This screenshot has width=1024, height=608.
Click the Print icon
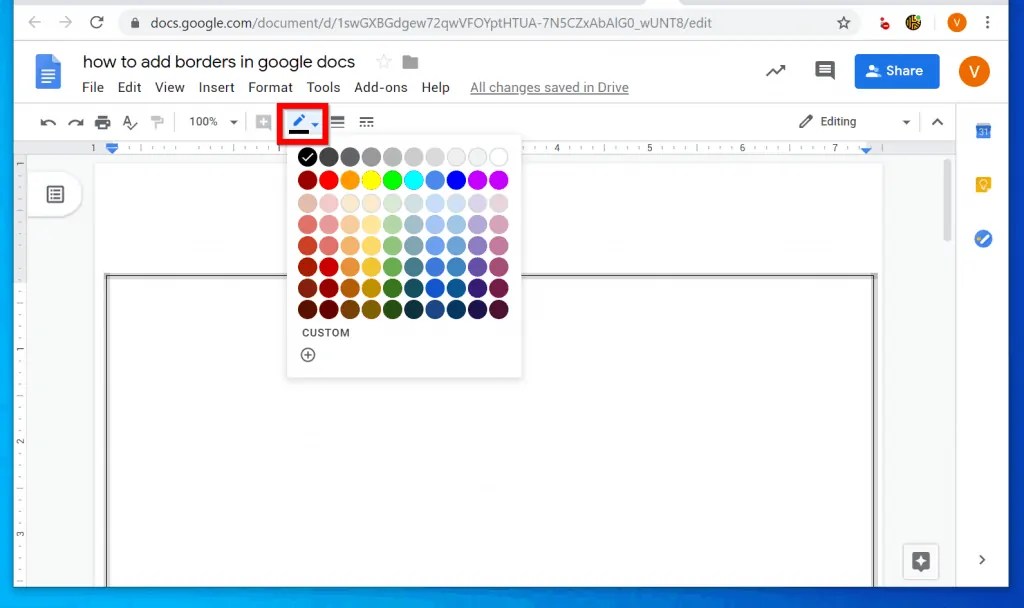[x=103, y=121]
